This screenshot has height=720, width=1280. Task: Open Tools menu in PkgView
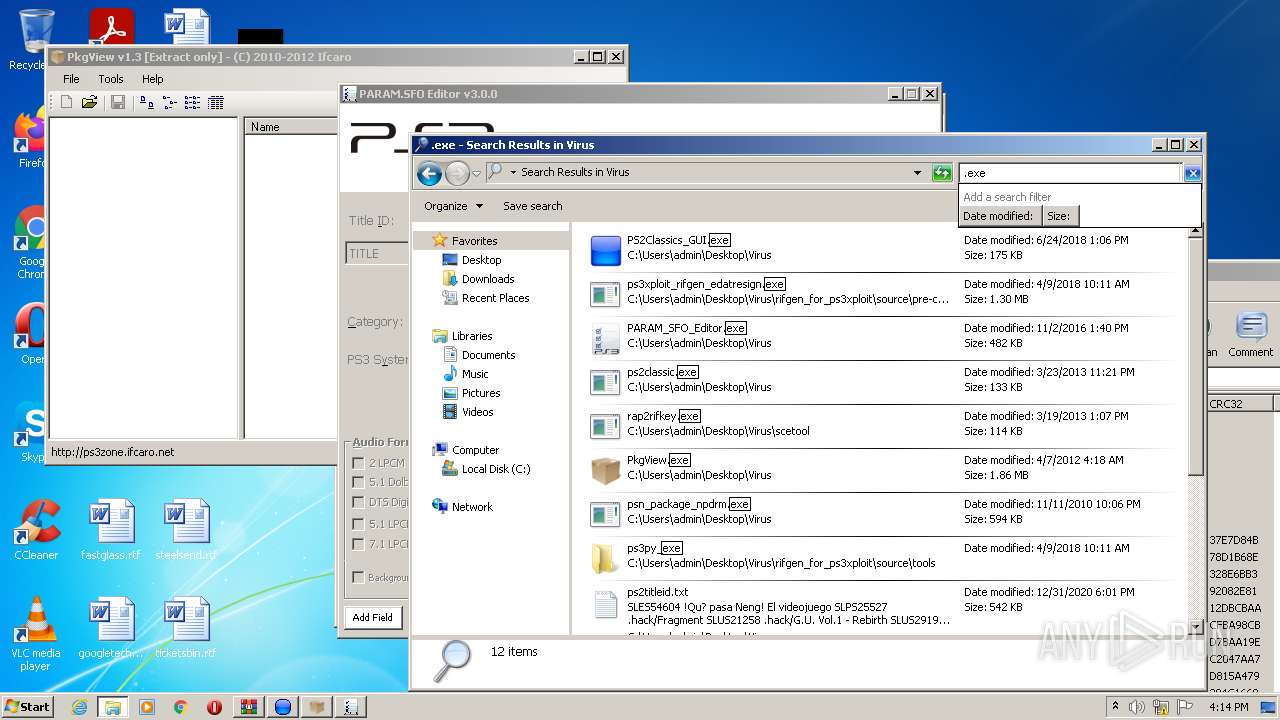click(x=111, y=79)
